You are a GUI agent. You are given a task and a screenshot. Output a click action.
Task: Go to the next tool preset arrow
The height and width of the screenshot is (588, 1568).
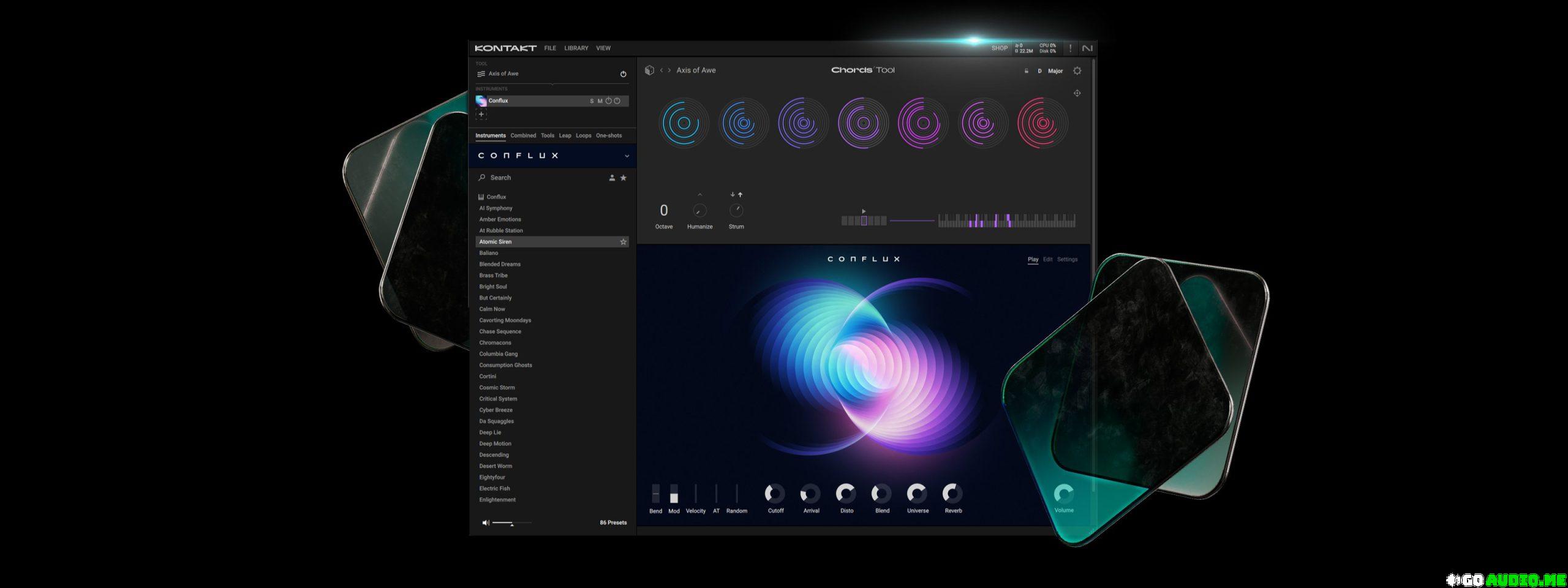(x=669, y=70)
